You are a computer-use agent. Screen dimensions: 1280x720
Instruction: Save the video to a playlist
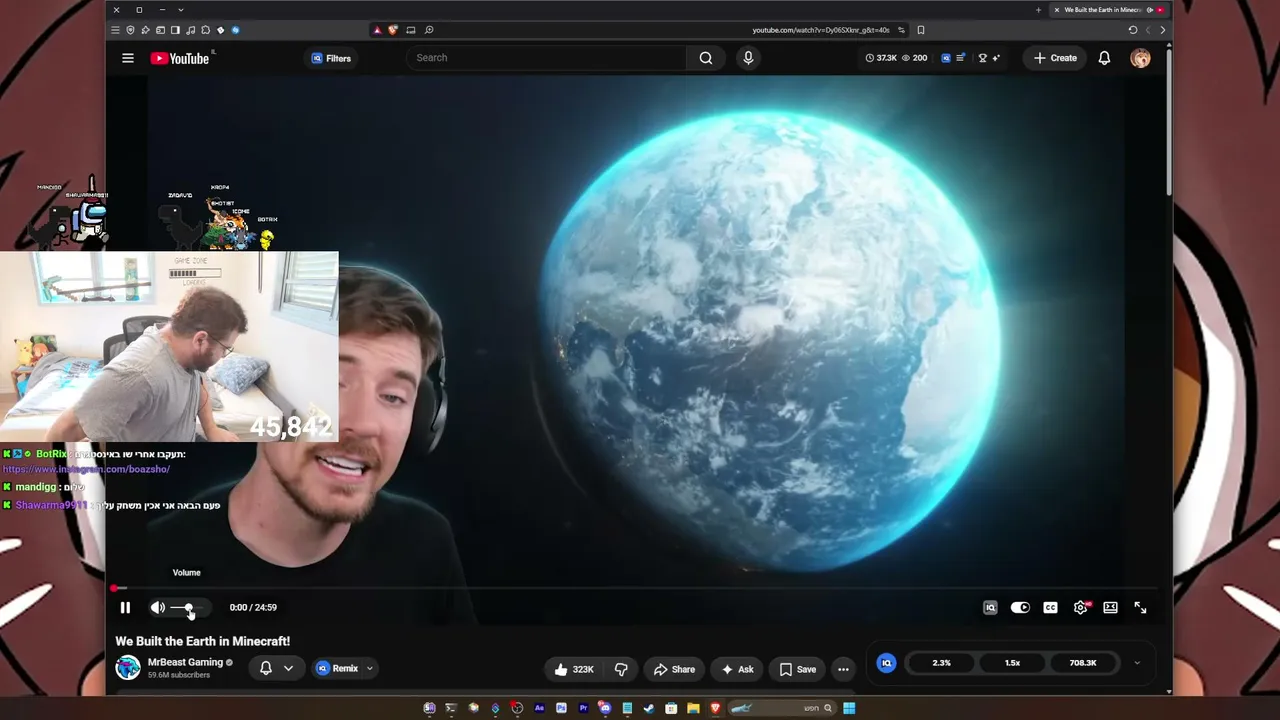pyautogui.click(x=798, y=669)
